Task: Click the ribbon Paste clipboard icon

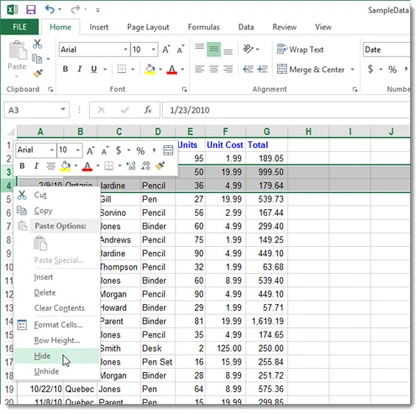Action: tap(17, 51)
